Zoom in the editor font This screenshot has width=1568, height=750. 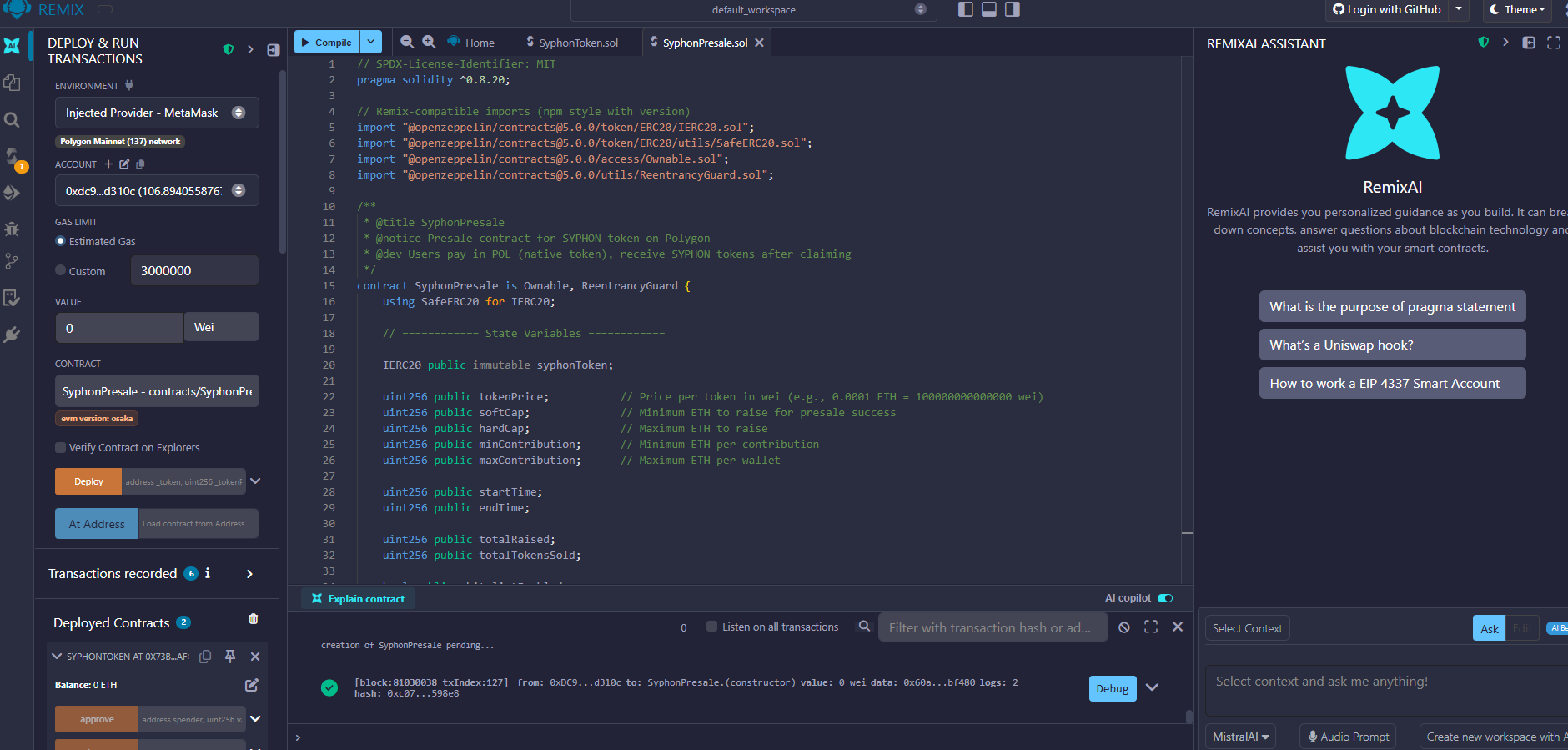point(429,42)
